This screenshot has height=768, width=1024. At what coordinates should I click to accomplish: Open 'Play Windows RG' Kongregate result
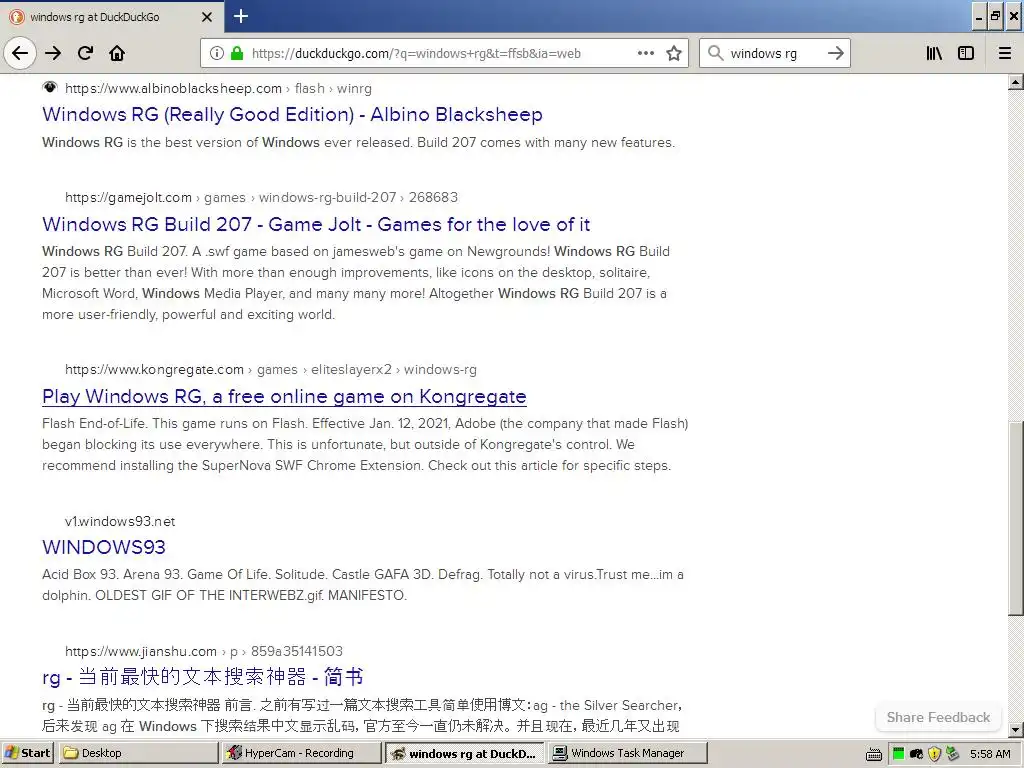point(284,396)
